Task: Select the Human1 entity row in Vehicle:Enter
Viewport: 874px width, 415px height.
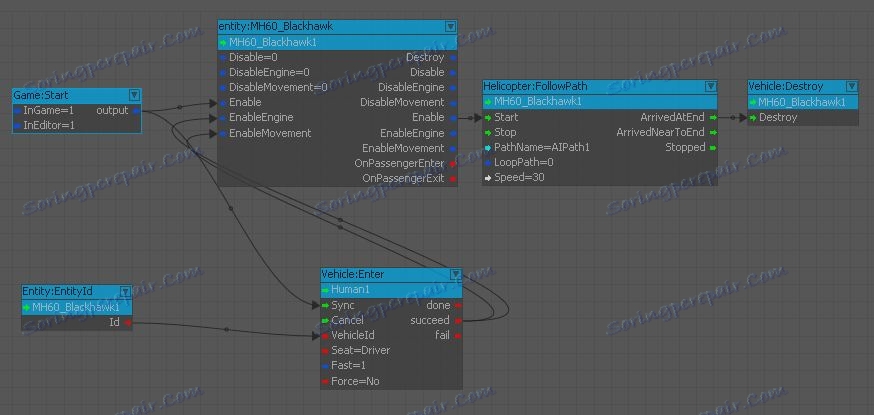Action: tap(391, 290)
